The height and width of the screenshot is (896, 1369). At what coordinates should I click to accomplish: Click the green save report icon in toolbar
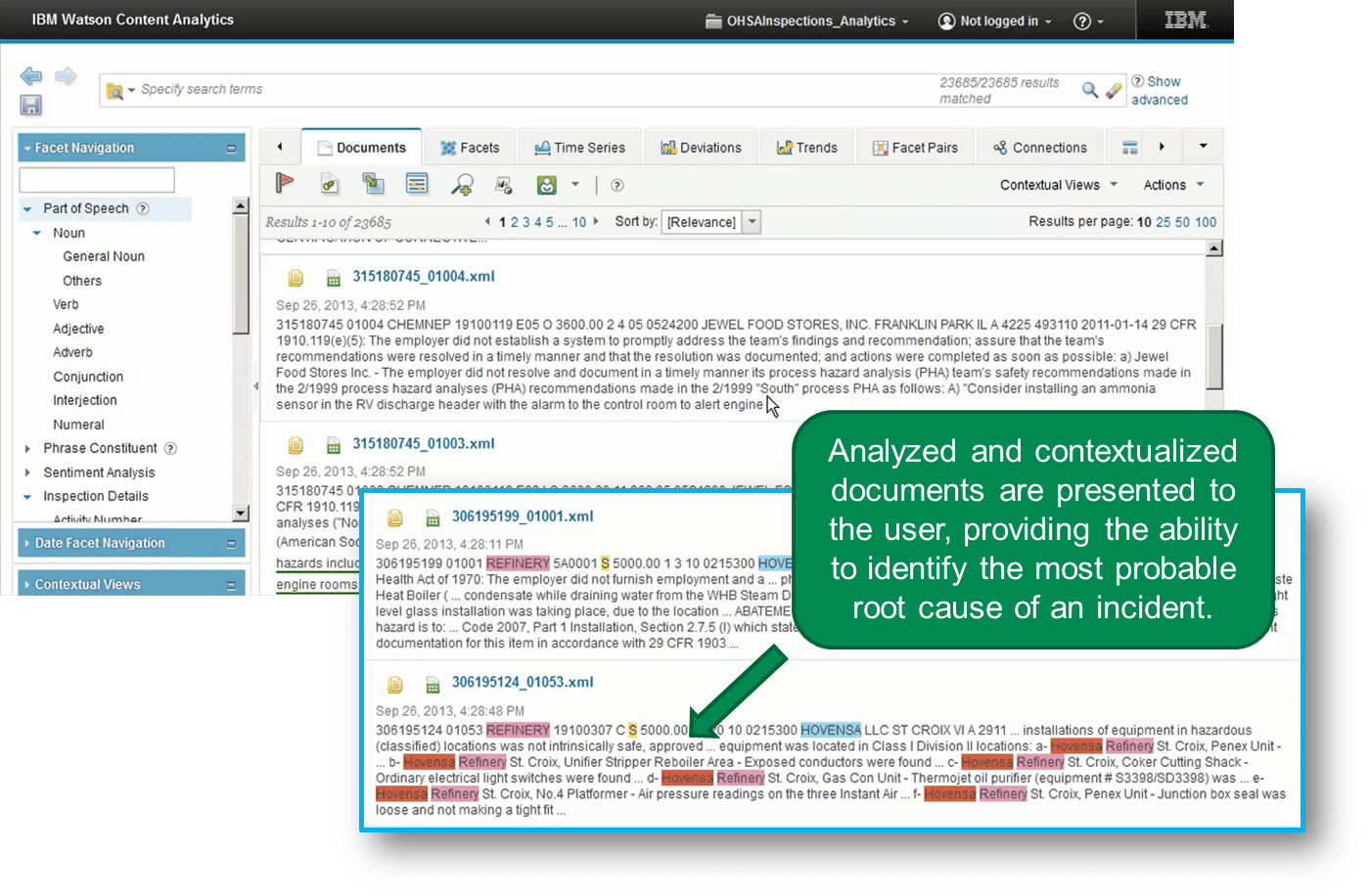click(x=547, y=184)
